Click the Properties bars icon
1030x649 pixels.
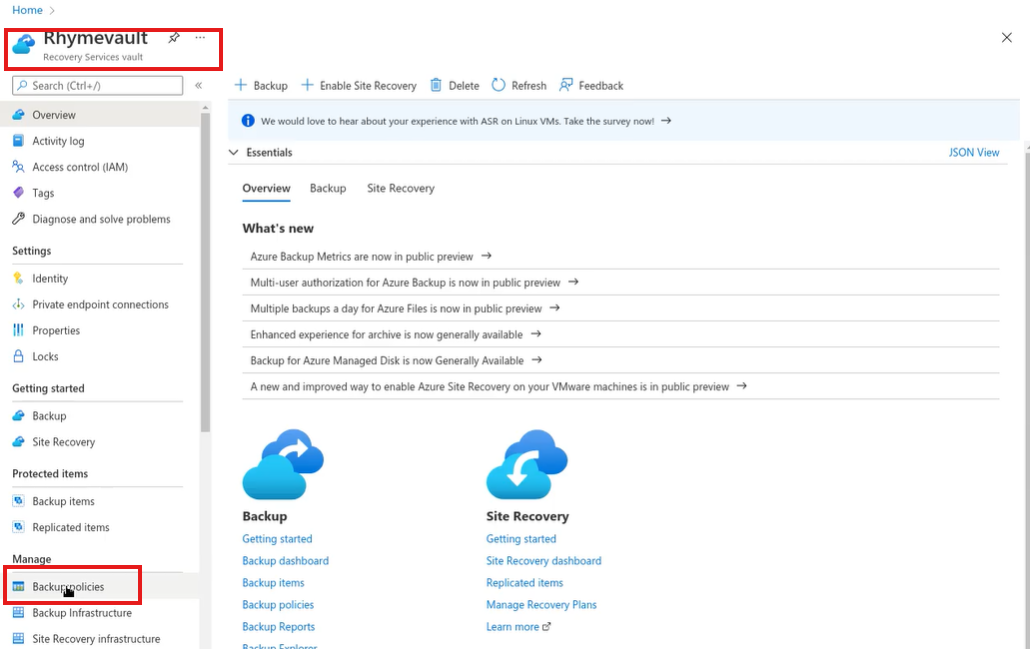[x=18, y=330]
